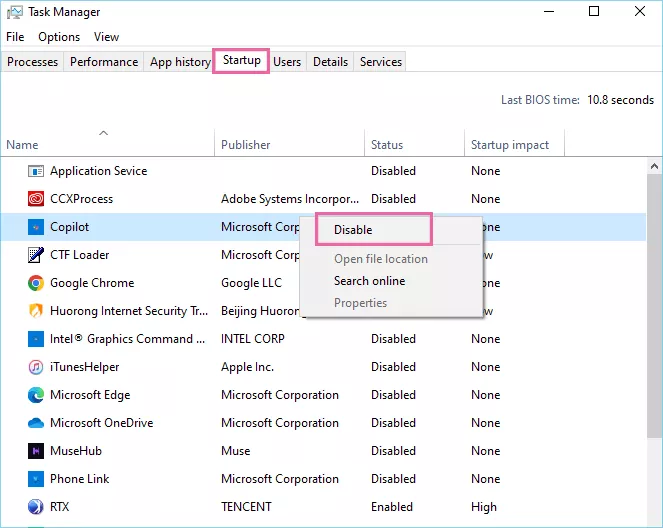Viewport: 663px width, 528px height.
Task: Switch to the Users tab
Action: tap(287, 62)
